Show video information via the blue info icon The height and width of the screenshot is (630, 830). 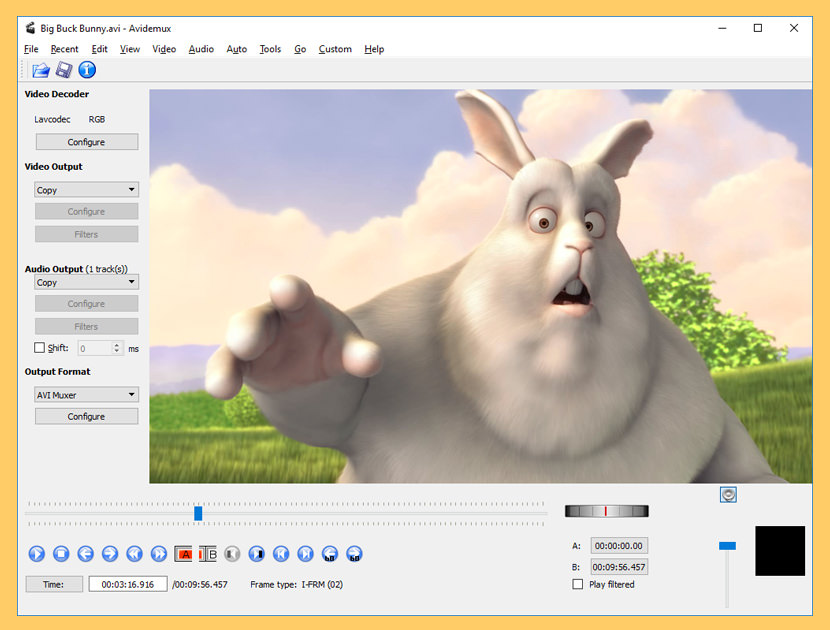pyautogui.click(x=87, y=70)
